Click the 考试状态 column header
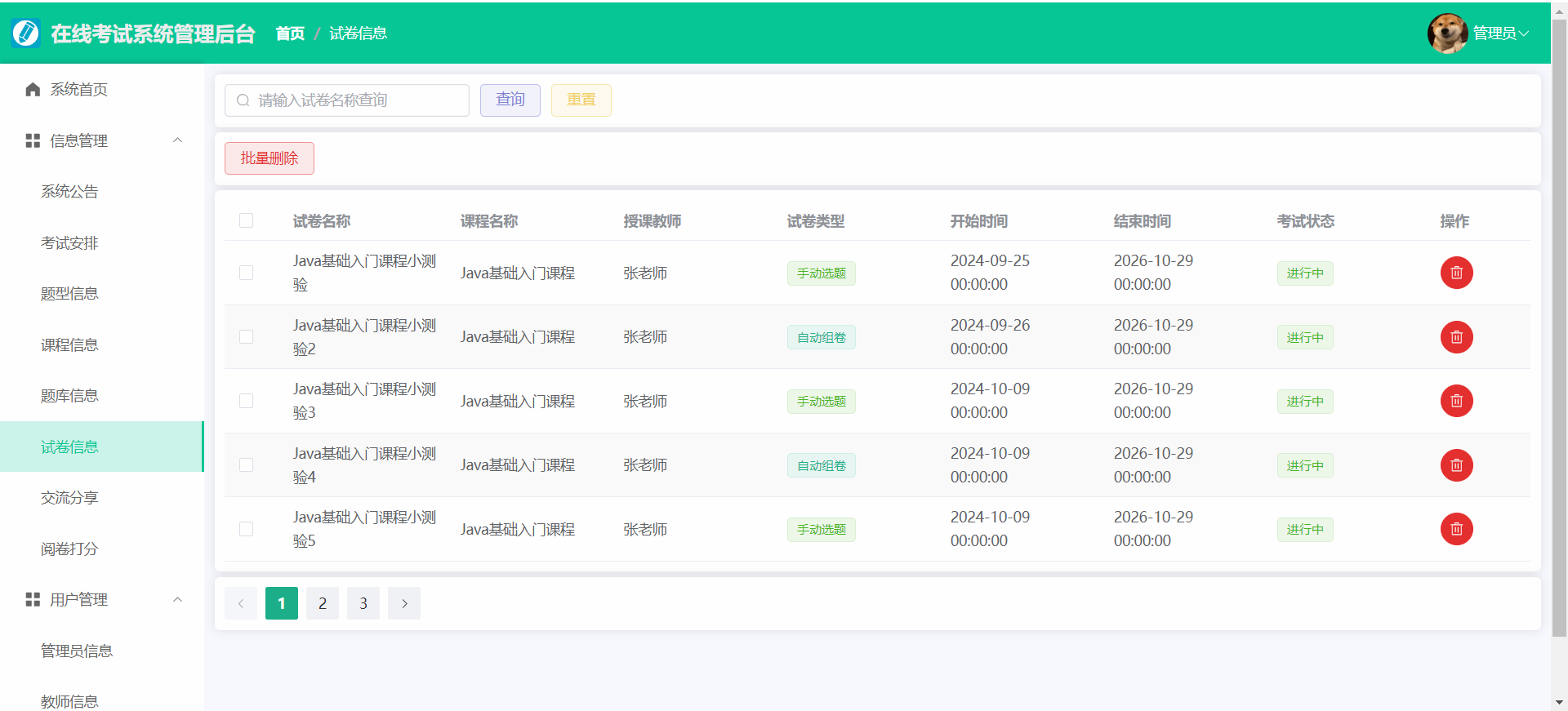Screen dimensions: 1568x711 [x=1306, y=221]
